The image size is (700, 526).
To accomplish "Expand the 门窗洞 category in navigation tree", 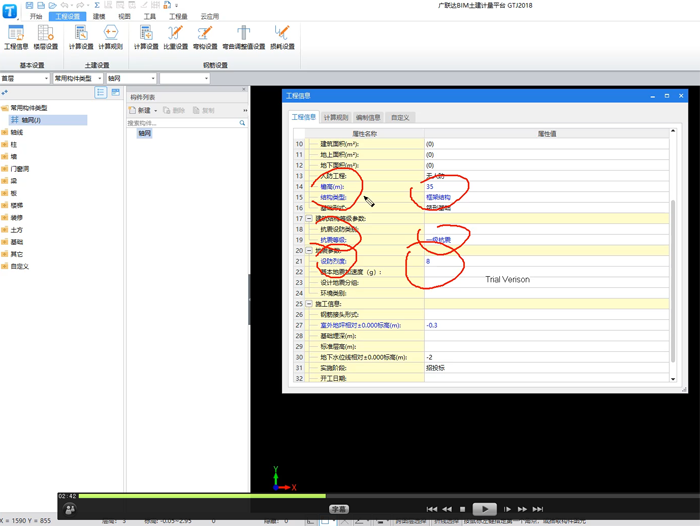I will coord(5,169).
